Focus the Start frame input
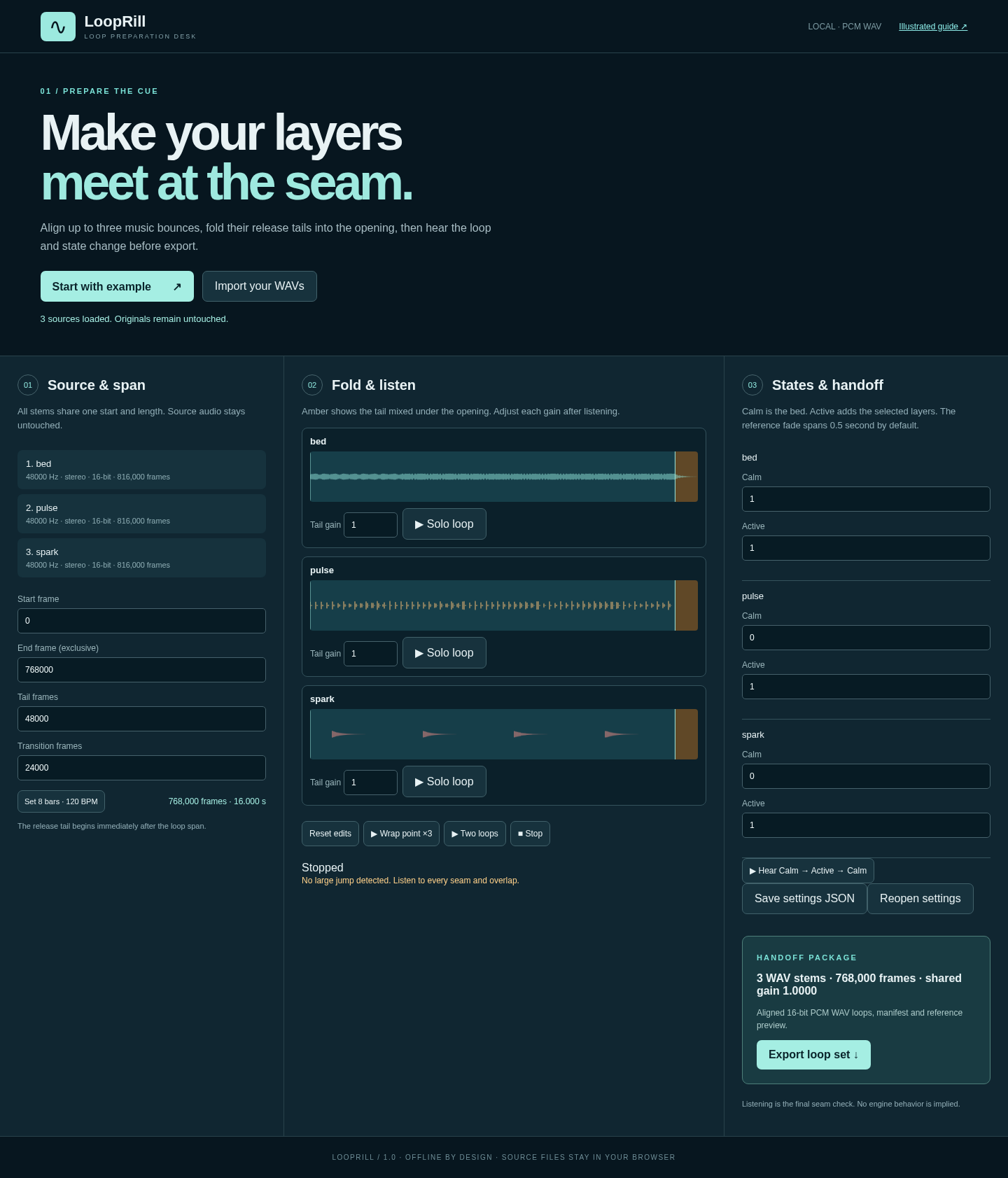The height and width of the screenshot is (1178, 1008). [141, 621]
